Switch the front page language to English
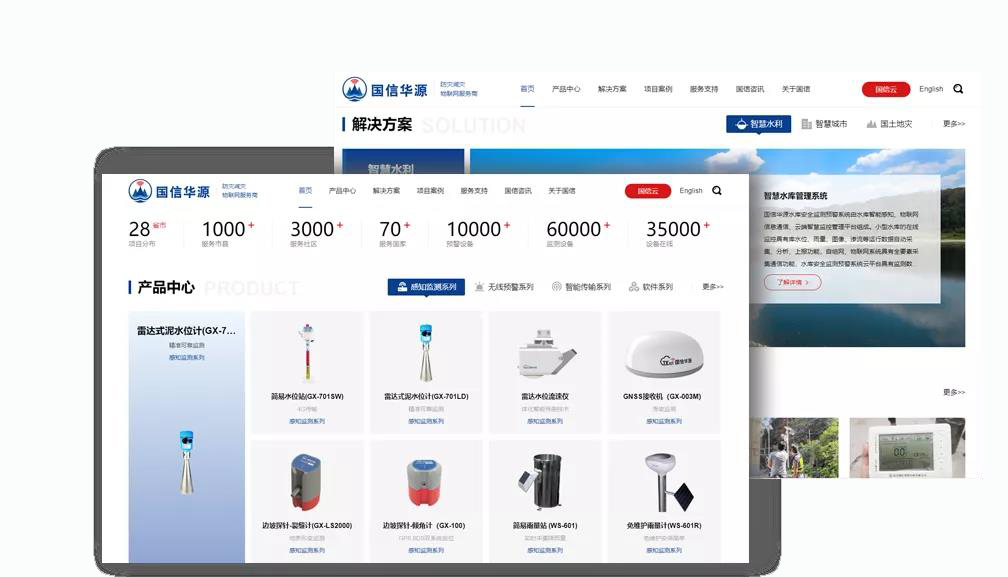Screen dimensions: 1008x577 [691, 191]
